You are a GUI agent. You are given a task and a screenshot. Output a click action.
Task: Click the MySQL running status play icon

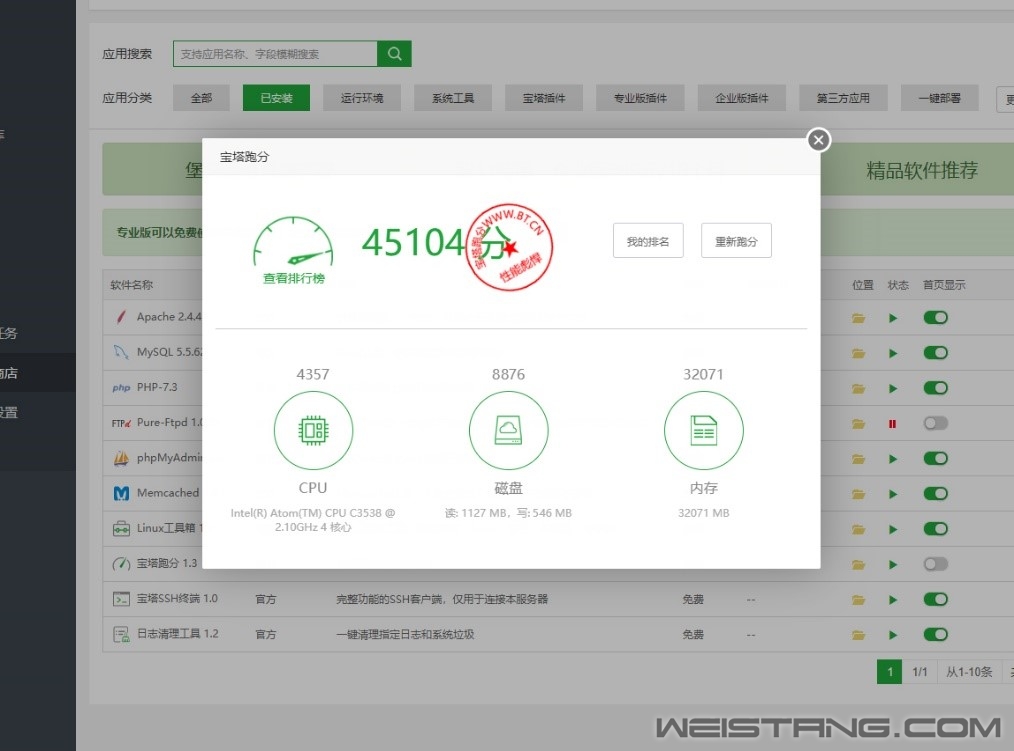[x=893, y=353]
